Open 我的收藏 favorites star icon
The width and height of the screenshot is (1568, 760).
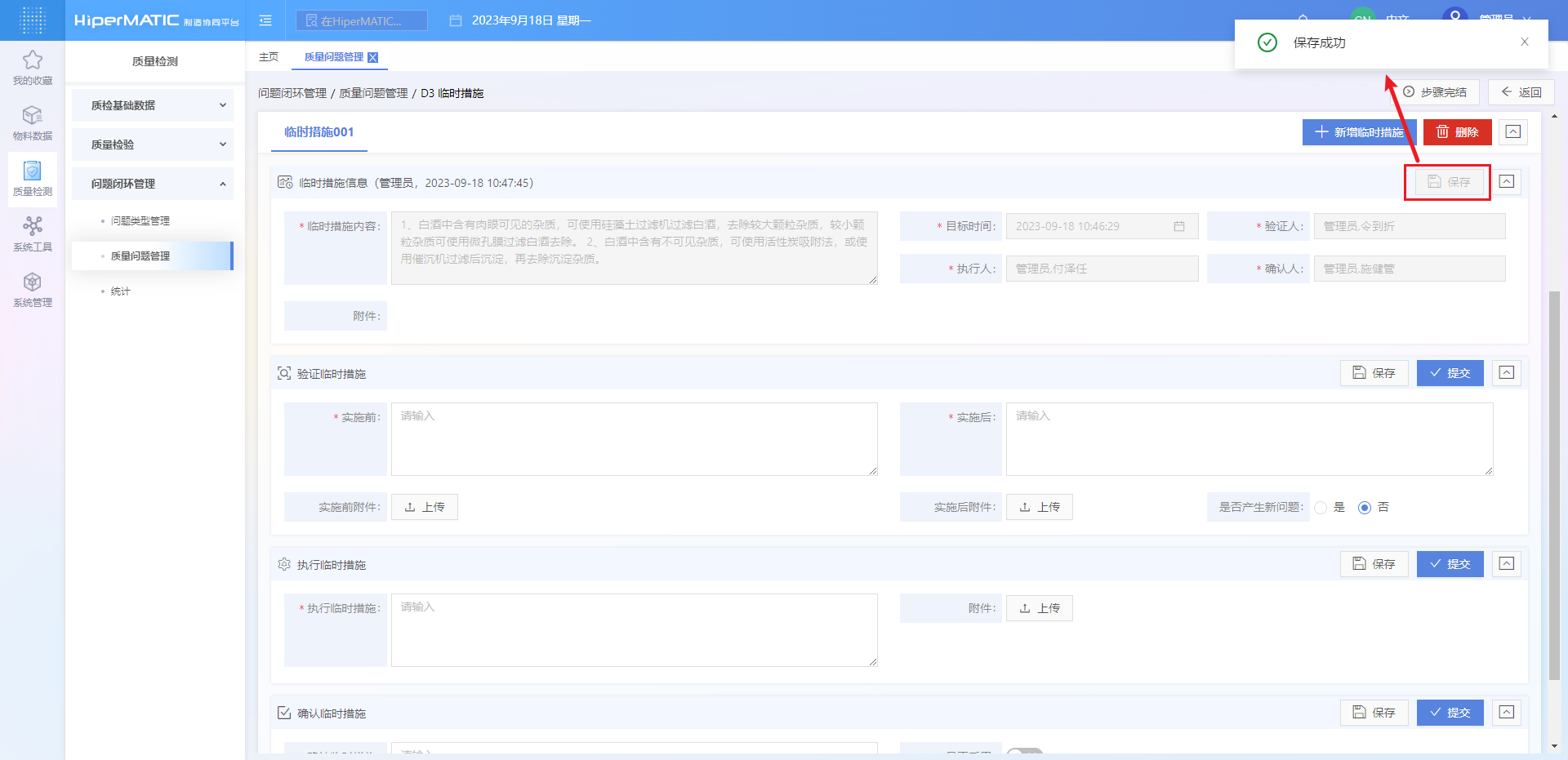click(33, 60)
